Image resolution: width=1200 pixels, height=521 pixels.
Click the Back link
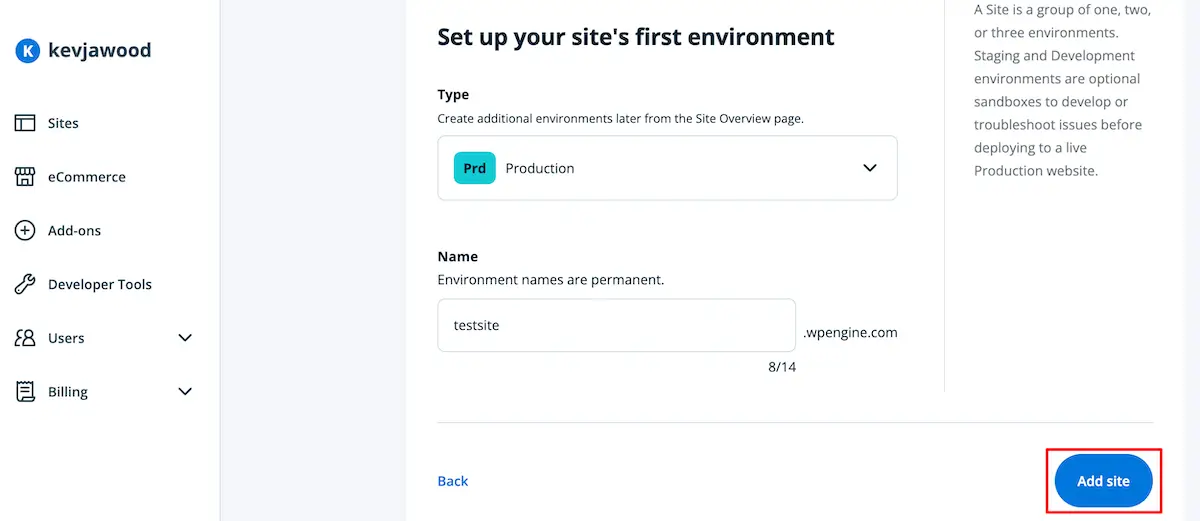point(453,481)
